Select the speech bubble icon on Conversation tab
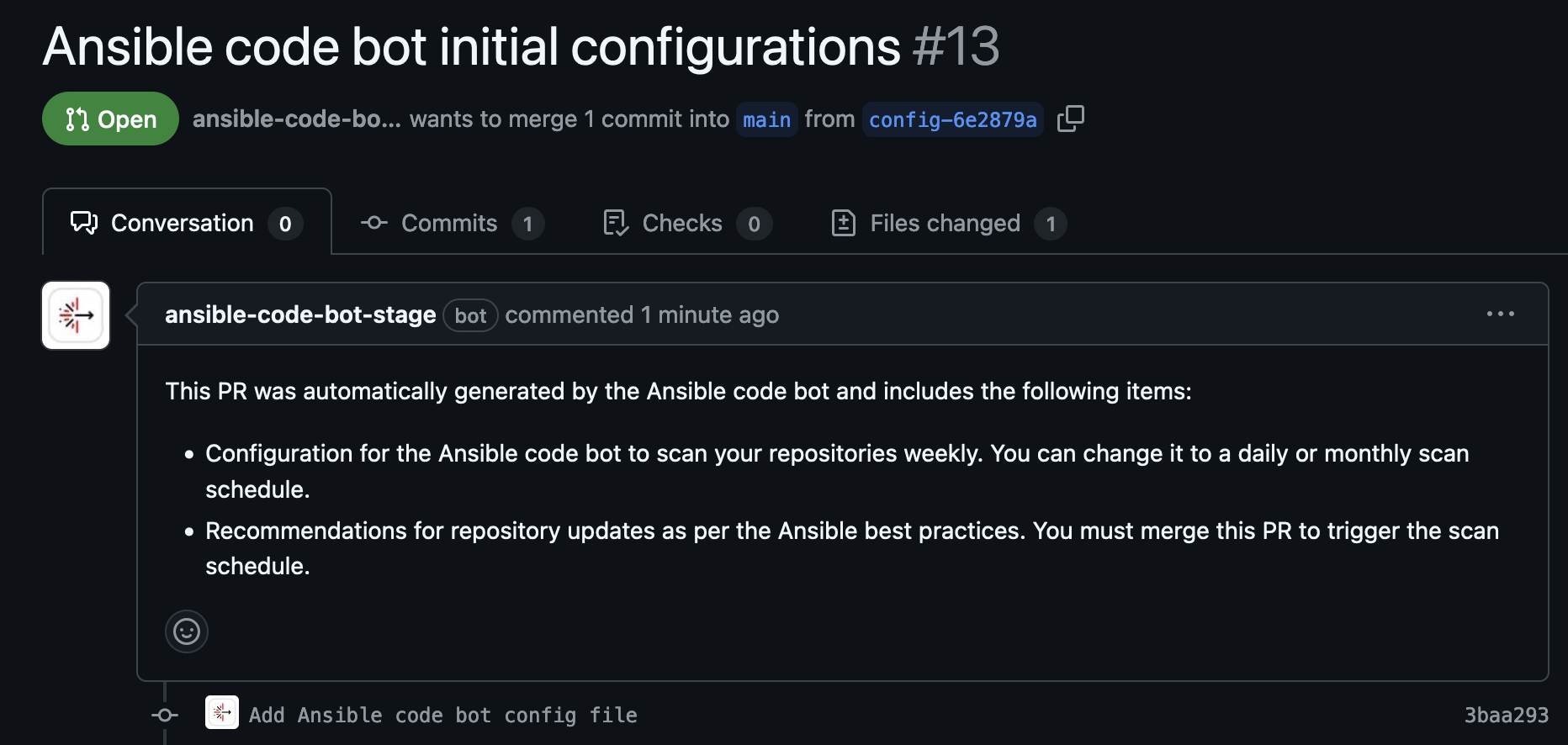 point(82,223)
